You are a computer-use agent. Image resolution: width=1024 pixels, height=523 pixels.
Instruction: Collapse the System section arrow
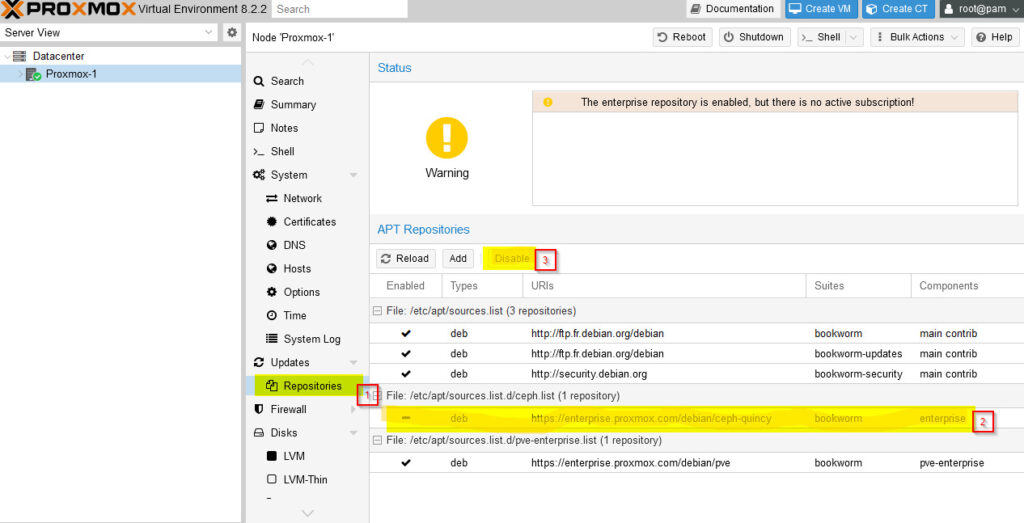pyautogui.click(x=353, y=175)
